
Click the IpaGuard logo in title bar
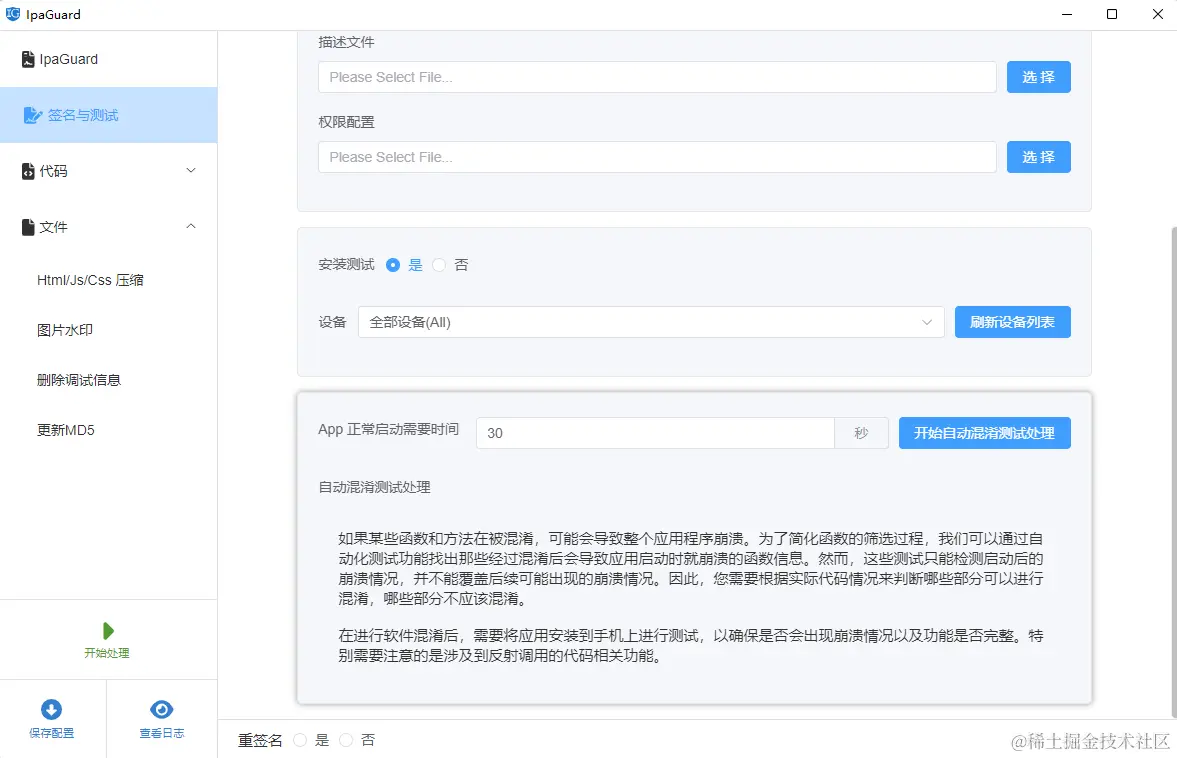tap(13, 14)
